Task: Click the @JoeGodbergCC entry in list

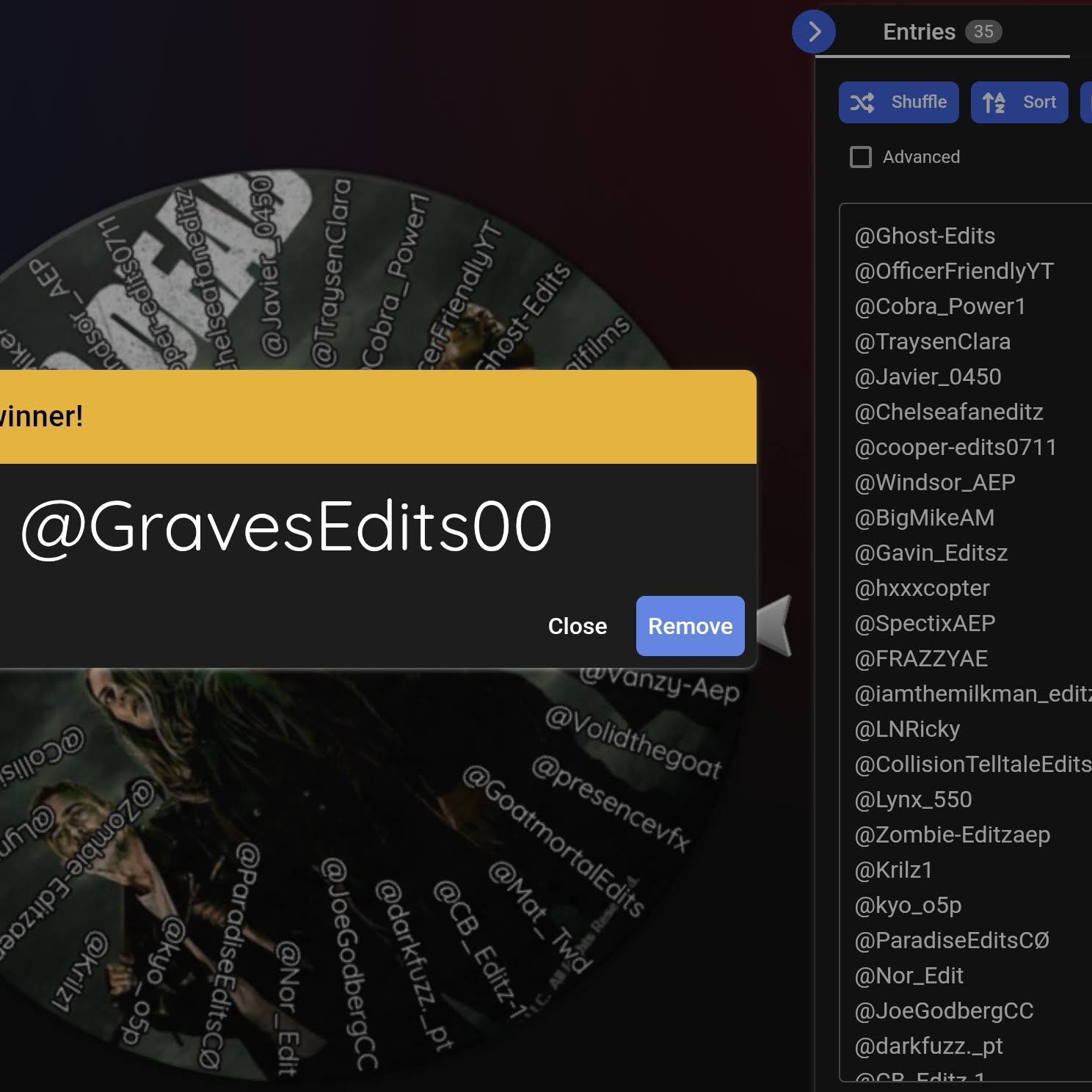Action: 944,1011
